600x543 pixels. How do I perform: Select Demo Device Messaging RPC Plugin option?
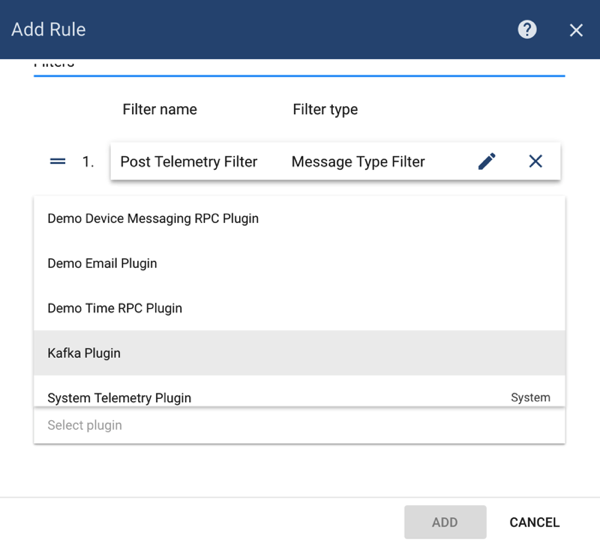153,218
